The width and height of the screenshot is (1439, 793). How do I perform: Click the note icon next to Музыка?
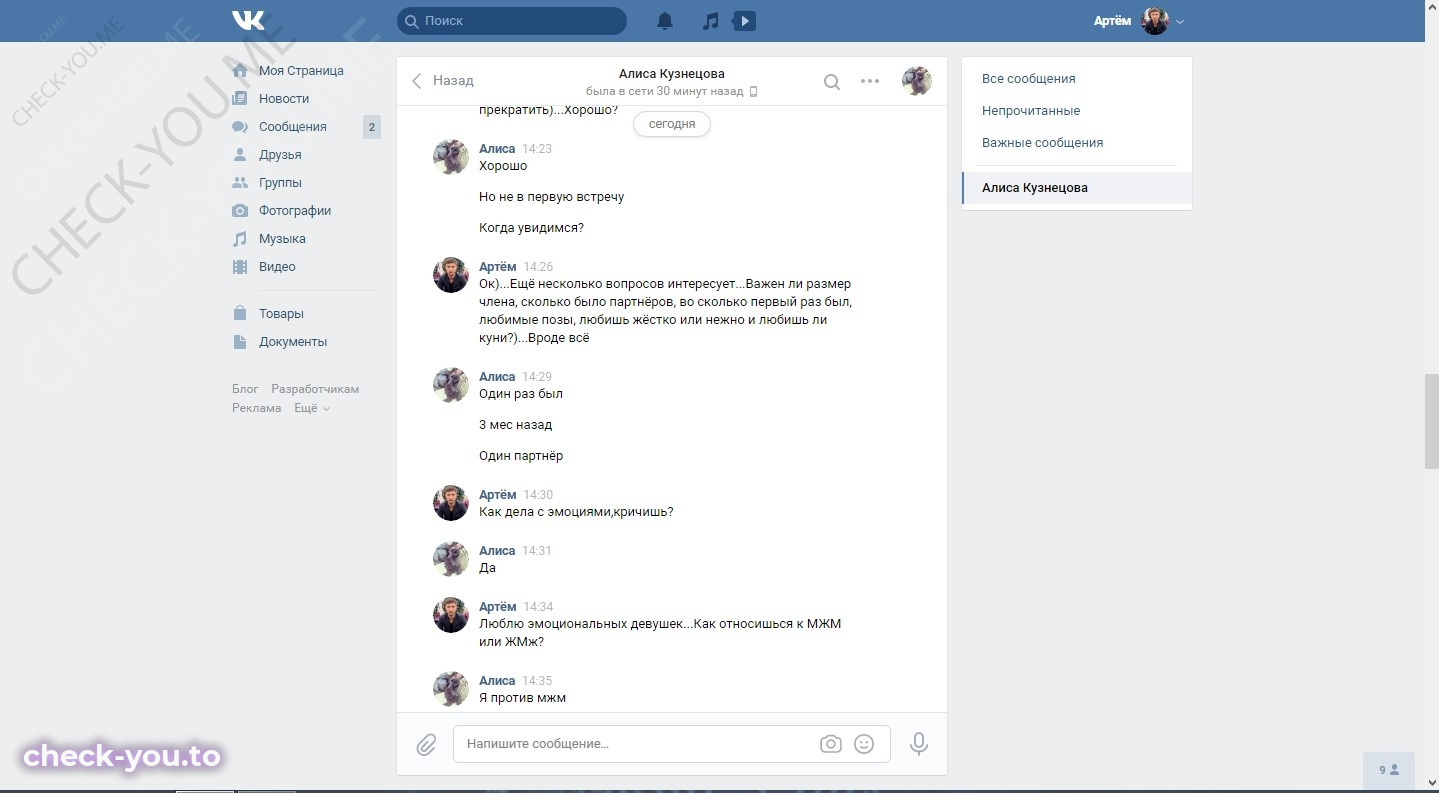pyautogui.click(x=240, y=239)
